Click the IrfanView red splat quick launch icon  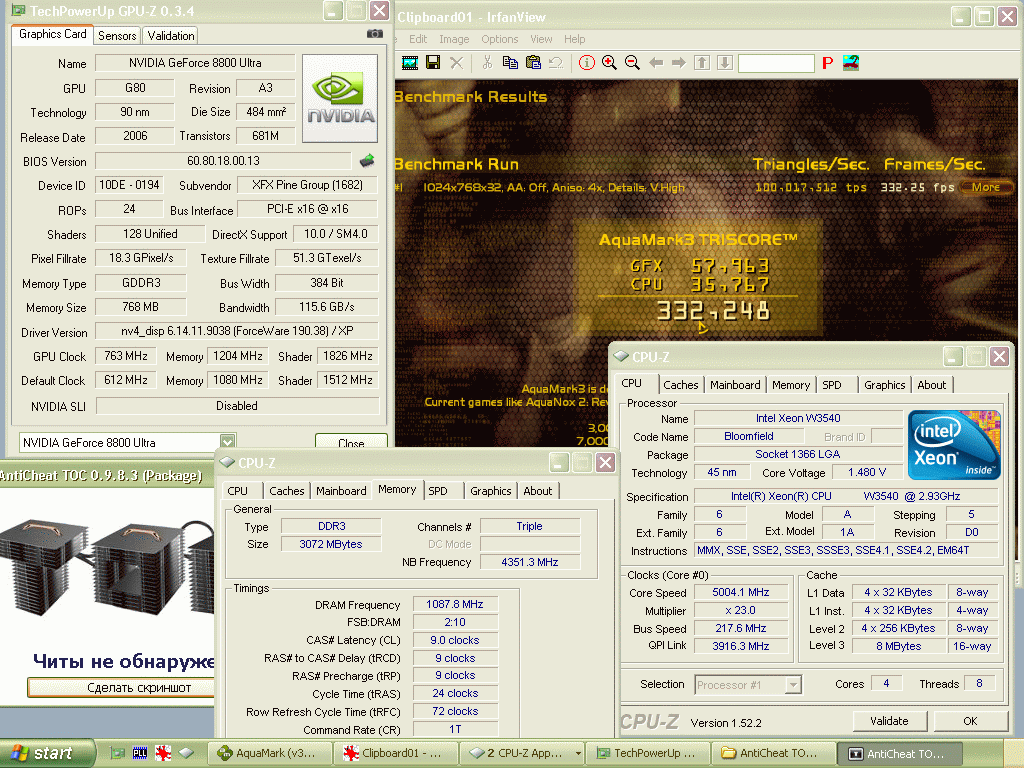[163, 753]
